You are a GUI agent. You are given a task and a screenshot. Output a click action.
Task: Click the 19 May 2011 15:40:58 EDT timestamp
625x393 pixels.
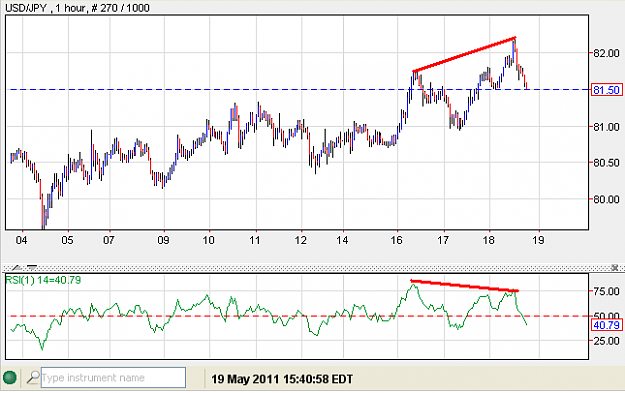tap(282, 379)
